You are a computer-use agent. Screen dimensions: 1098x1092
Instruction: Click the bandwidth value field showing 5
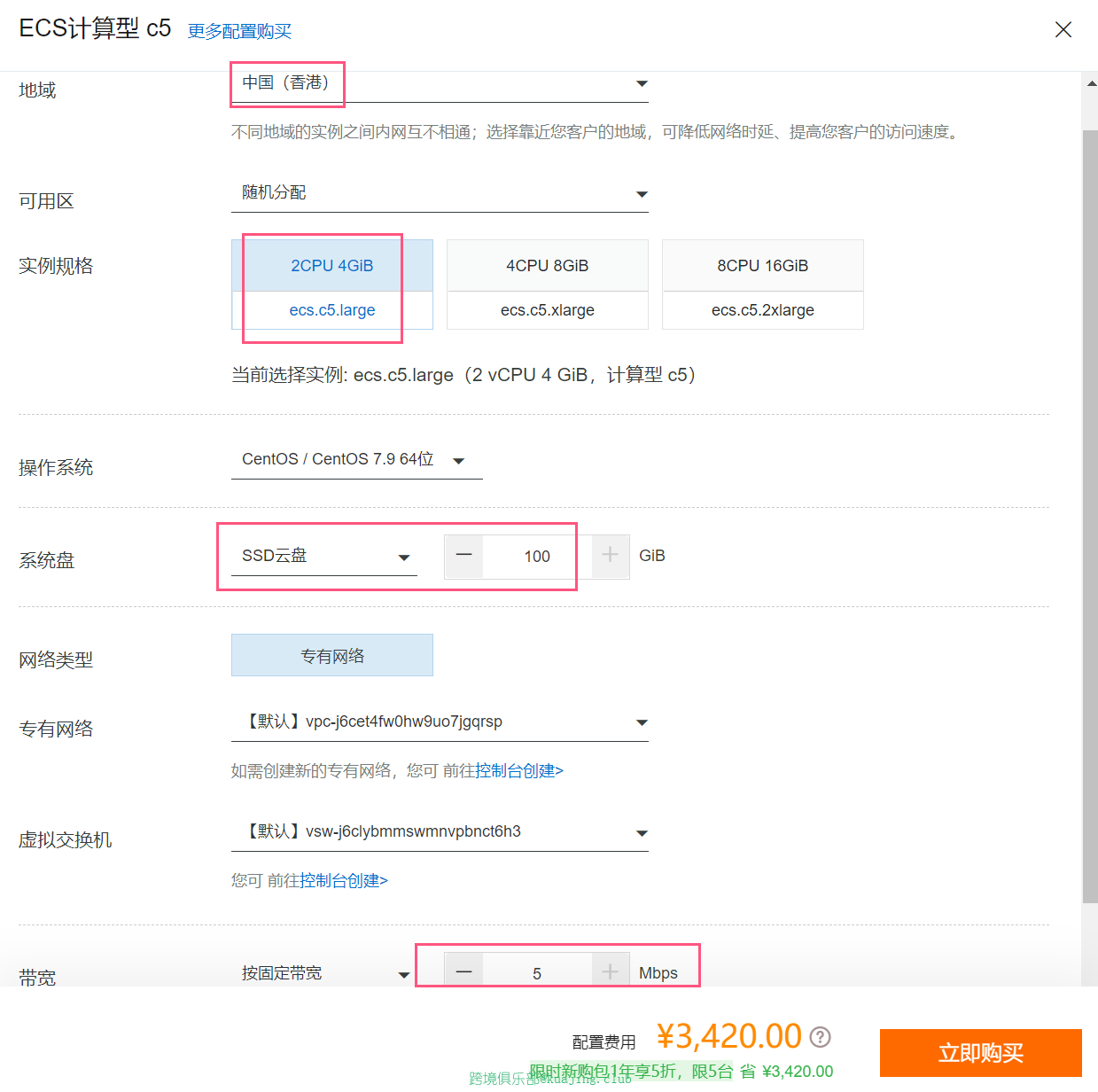click(537, 972)
